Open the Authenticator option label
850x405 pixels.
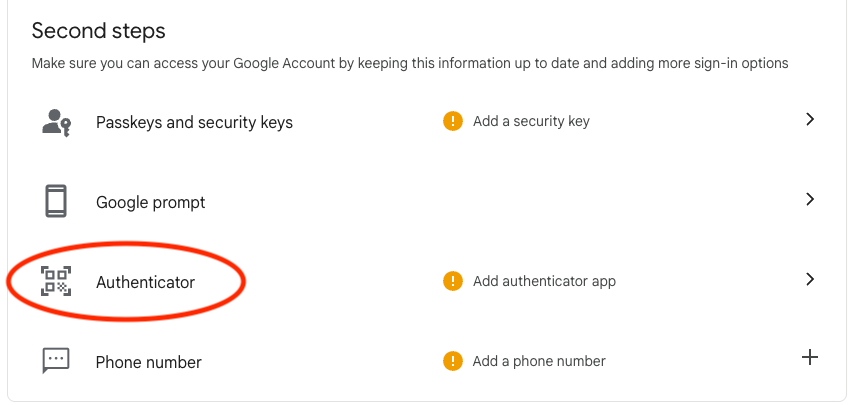145,282
